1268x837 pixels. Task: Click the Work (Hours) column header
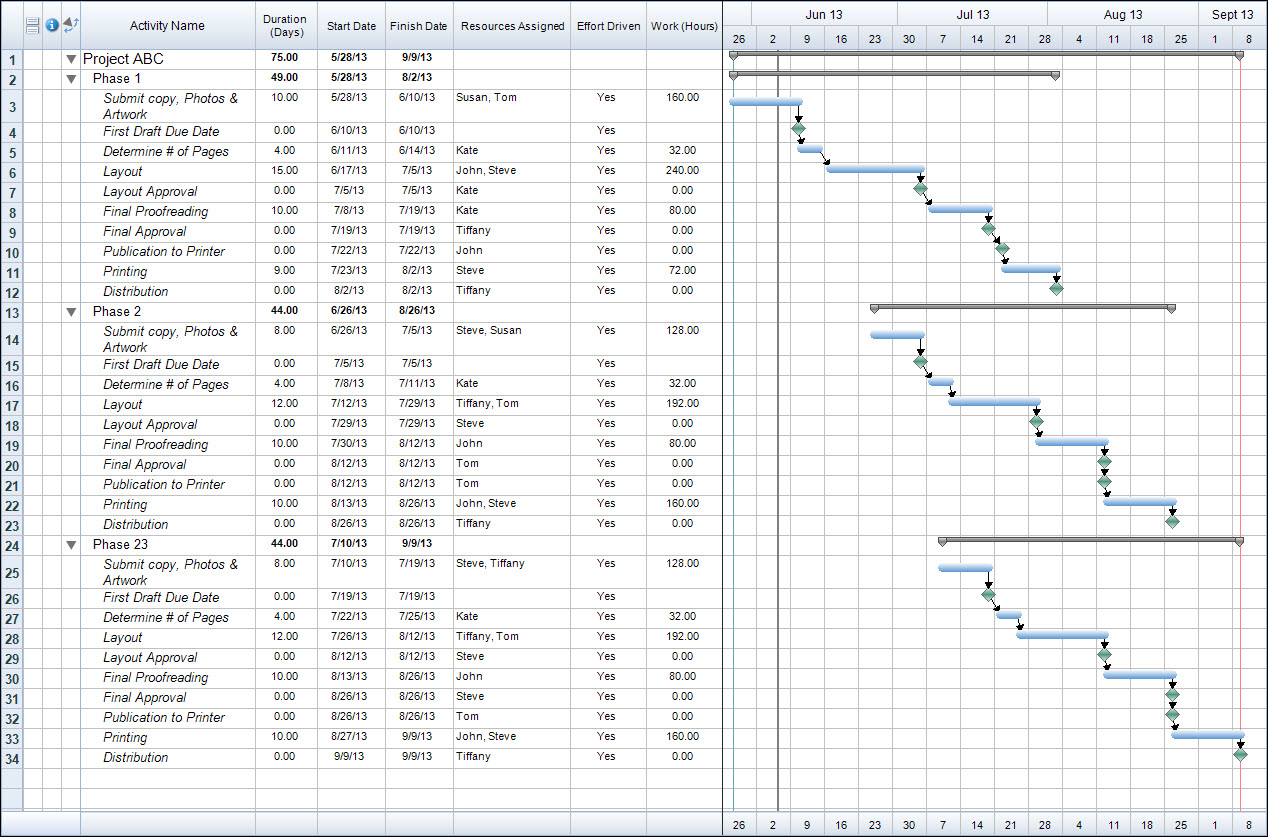(684, 26)
